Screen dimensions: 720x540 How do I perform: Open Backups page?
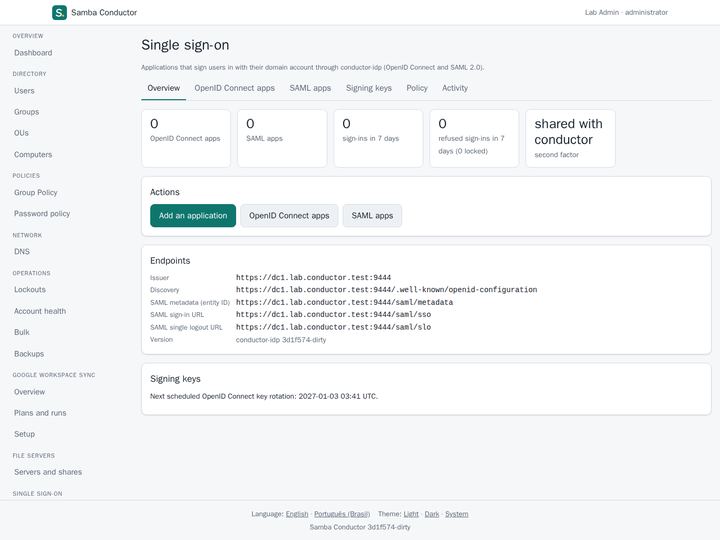pyautogui.click(x=29, y=354)
